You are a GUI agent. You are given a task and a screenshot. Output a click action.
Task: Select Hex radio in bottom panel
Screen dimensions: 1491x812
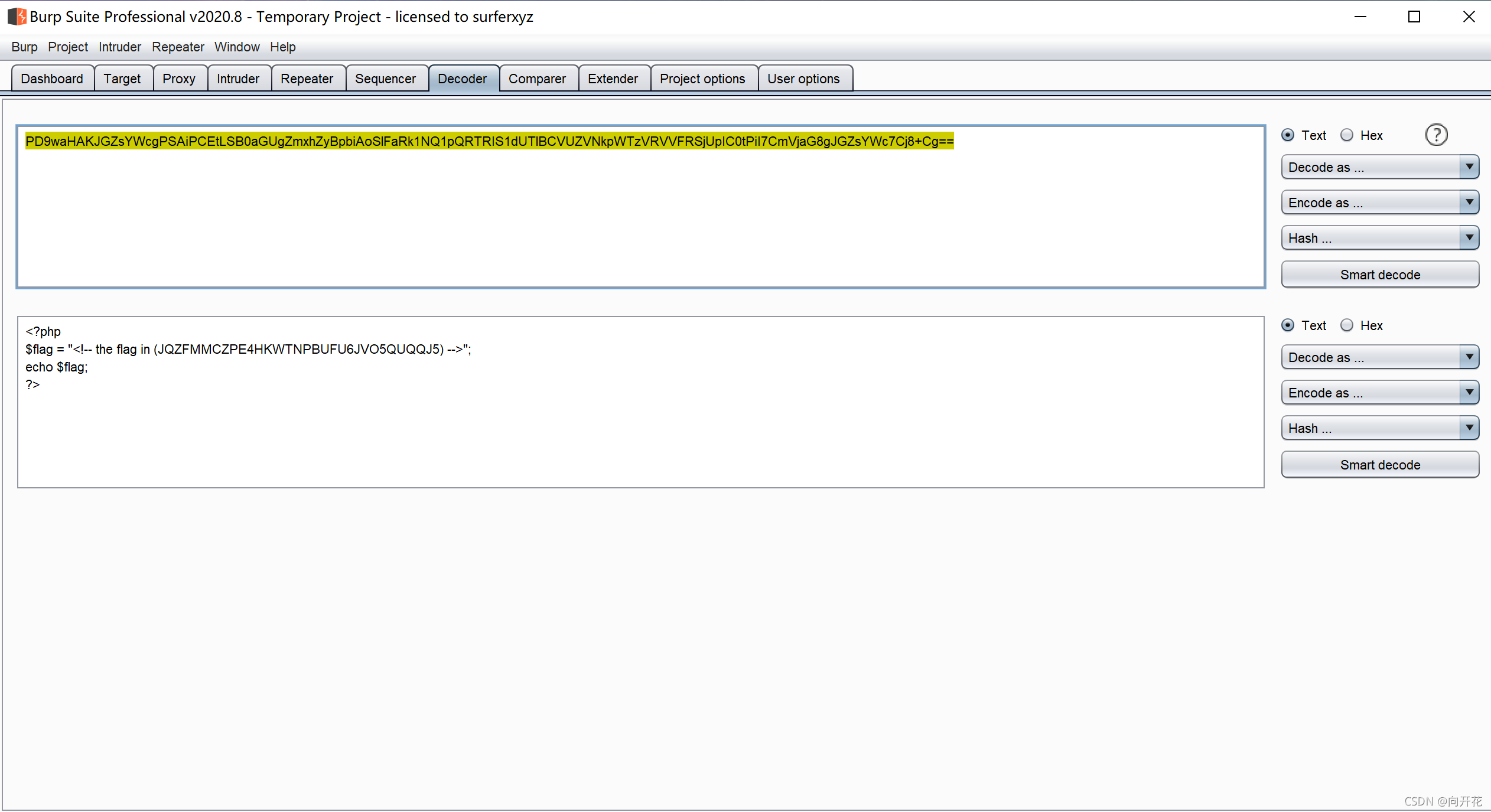[1347, 325]
